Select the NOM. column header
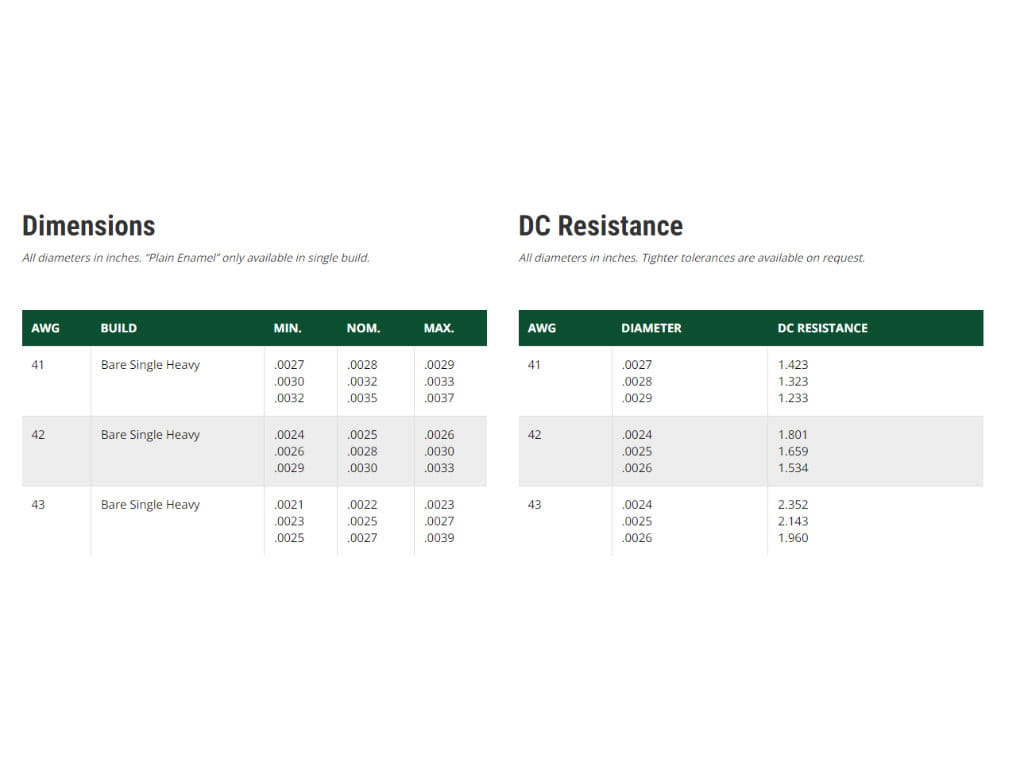Viewport: 1024px width, 768px height. click(363, 328)
